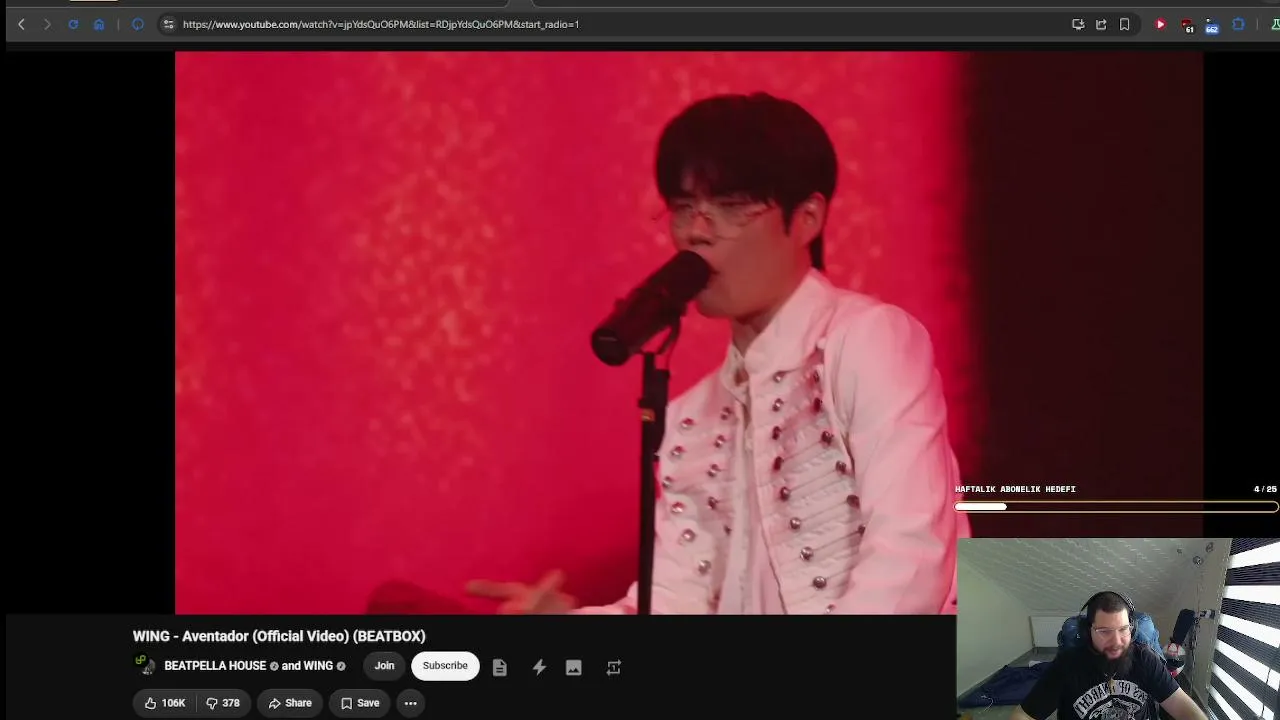Click the video title WING - Aventador
The image size is (1280, 720).
point(279,636)
